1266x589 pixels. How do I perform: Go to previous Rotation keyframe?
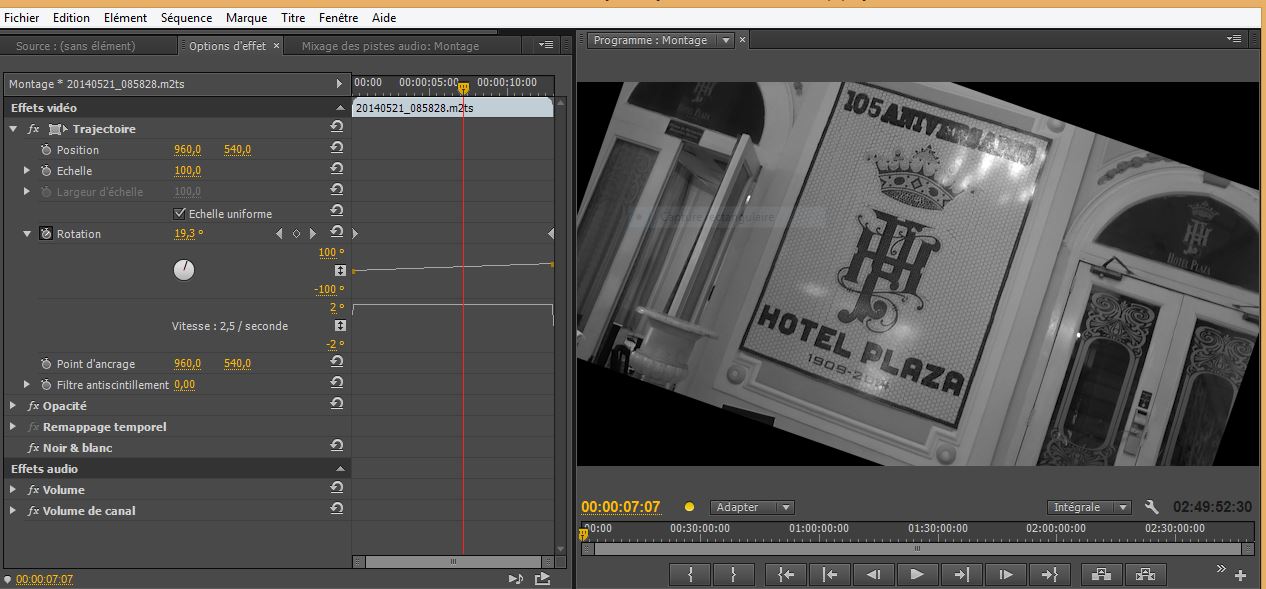(280, 234)
